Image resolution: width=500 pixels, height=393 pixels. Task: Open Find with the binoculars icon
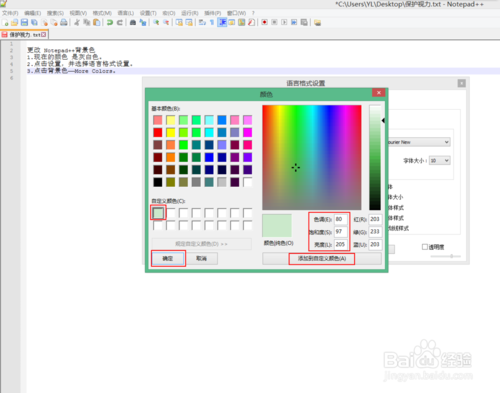[133, 22]
